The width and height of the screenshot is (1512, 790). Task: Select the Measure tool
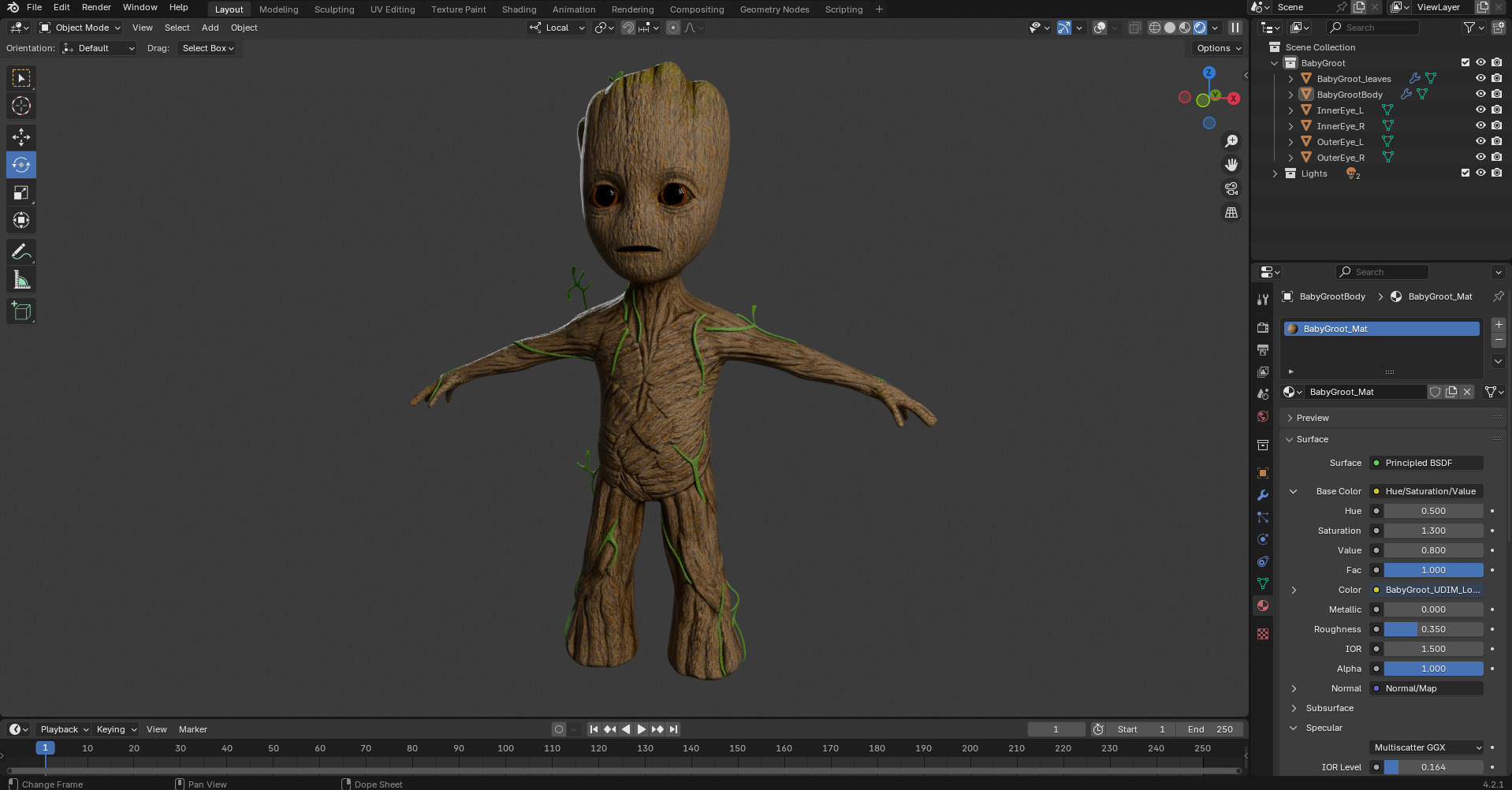tap(21, 280)
